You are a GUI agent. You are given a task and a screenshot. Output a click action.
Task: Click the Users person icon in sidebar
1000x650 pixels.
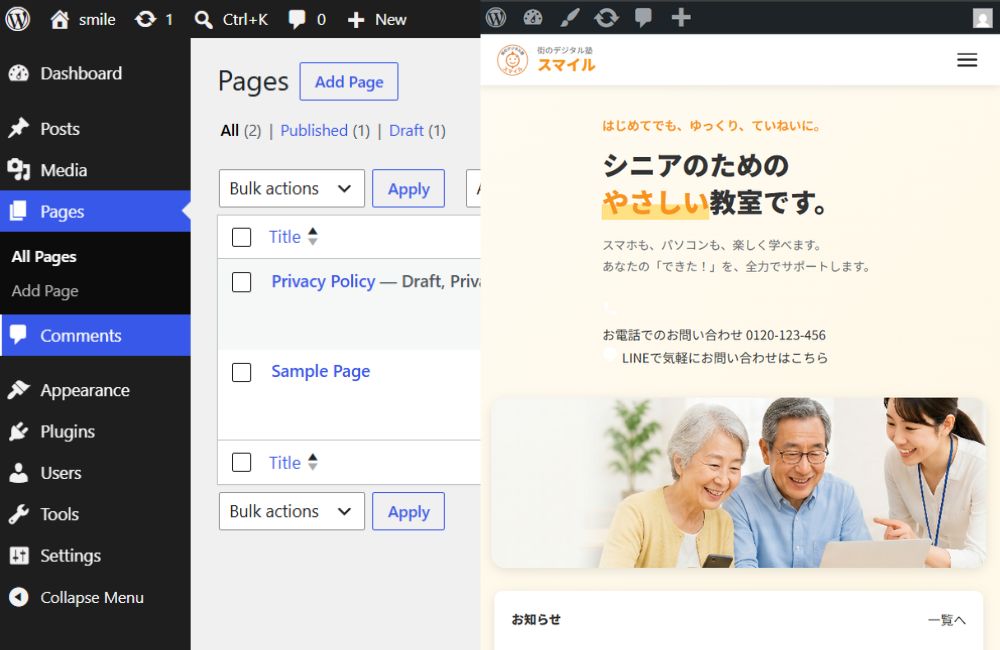(18, 473)
